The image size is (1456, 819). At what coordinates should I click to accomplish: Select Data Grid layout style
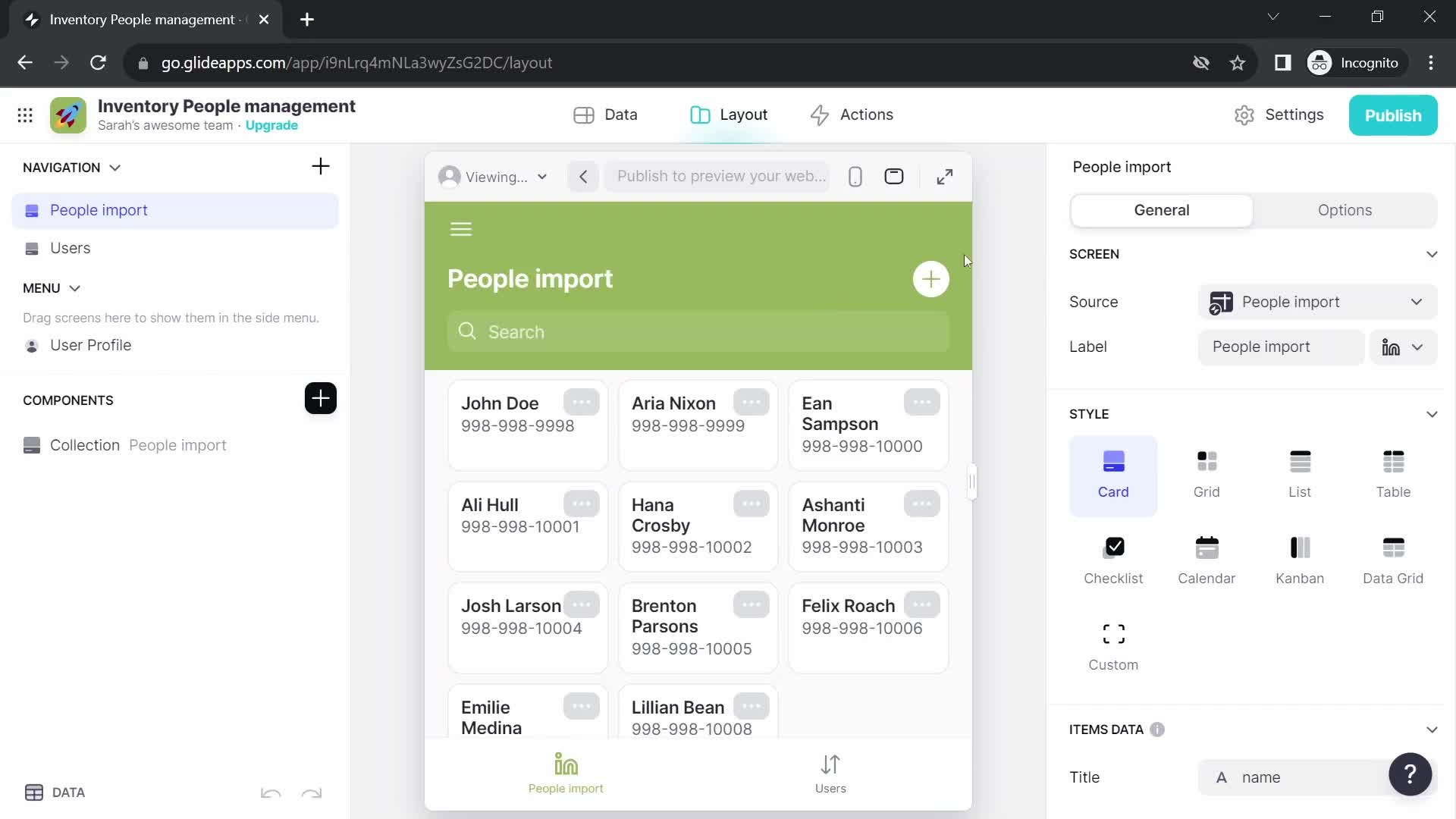(1393, 558)
